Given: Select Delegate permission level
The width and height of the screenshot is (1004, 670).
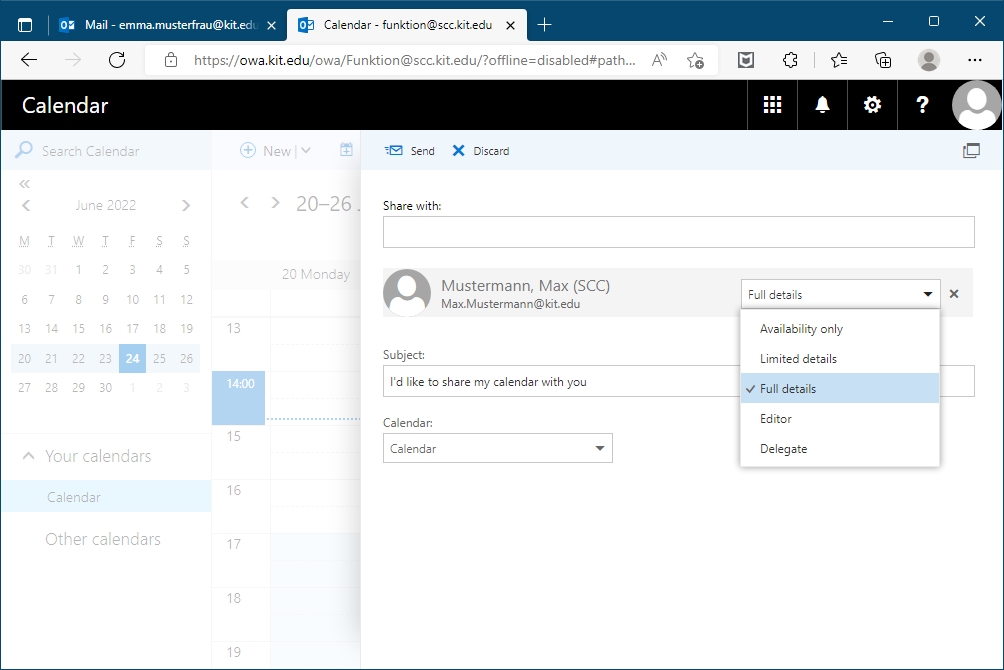Looking at the screenshot, I should tap(783, 449).
